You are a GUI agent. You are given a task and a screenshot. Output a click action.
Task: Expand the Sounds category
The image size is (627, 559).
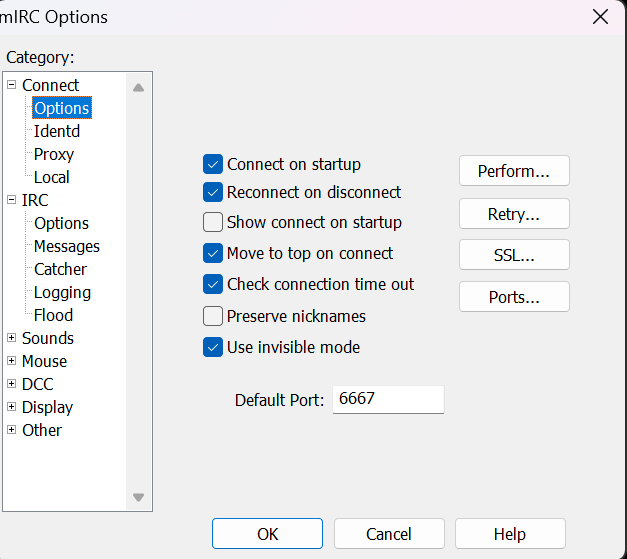[x=12, y=338]
